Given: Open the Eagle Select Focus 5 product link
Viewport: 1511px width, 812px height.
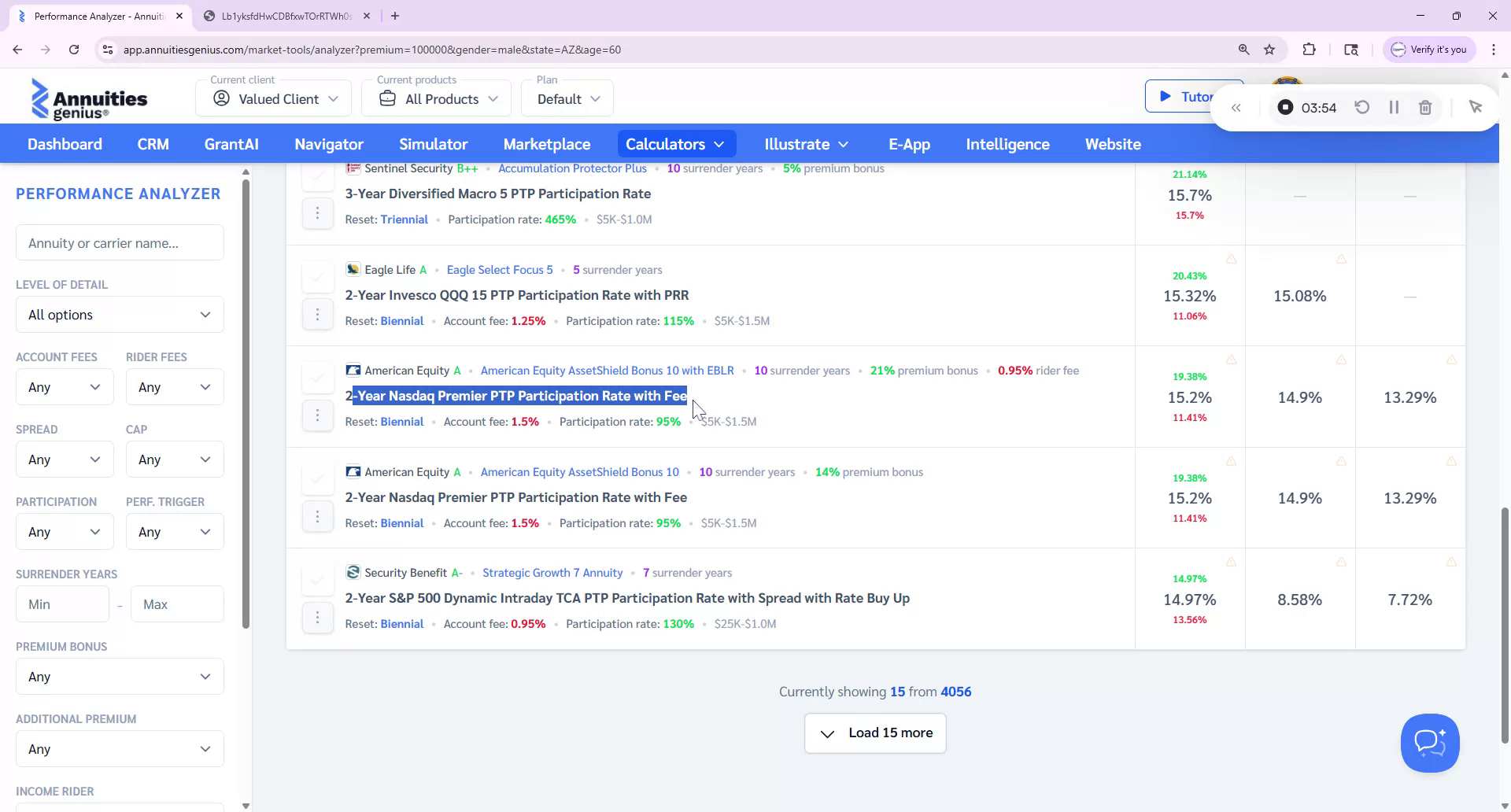Looking at the screenshot, I should point(499,269).
